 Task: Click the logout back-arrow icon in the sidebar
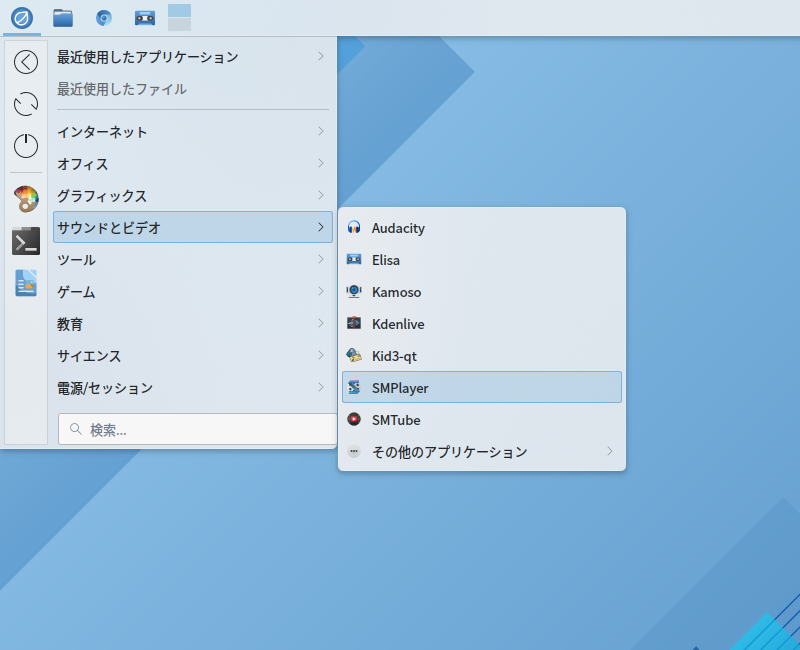pos(26,62)
